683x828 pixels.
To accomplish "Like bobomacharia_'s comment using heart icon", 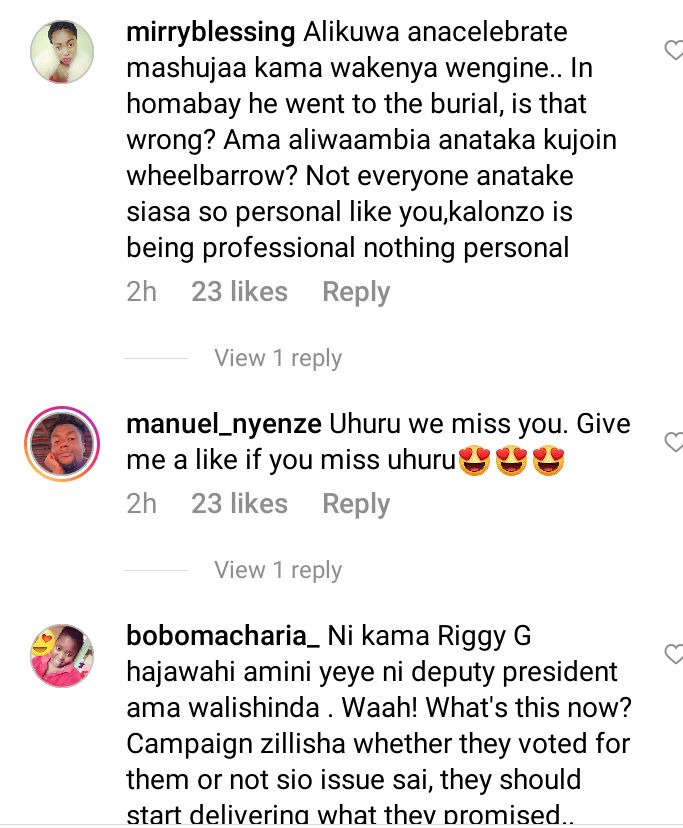I will click(x=673, y=654).
